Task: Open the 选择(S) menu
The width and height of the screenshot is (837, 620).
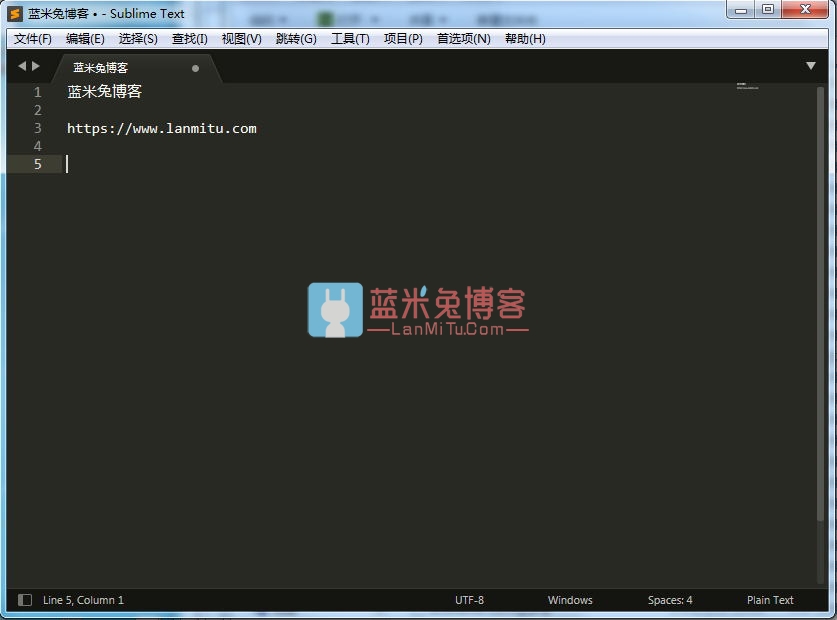Action: pos(138,38)
